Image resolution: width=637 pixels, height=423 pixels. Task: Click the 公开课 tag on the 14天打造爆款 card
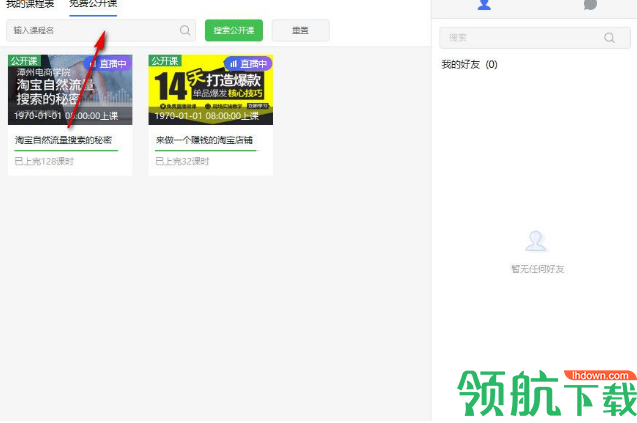(165, 61)
